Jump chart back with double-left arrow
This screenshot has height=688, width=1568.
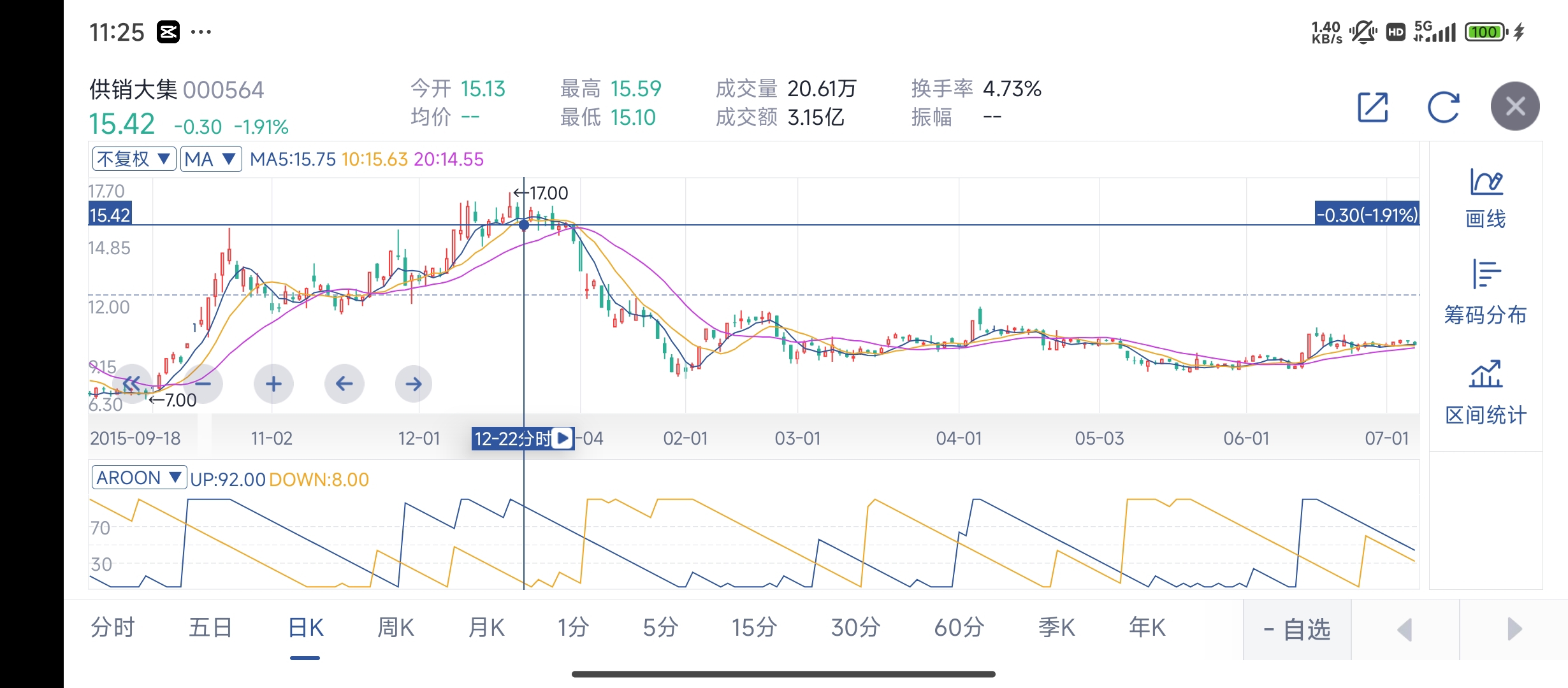click(132, 383)
